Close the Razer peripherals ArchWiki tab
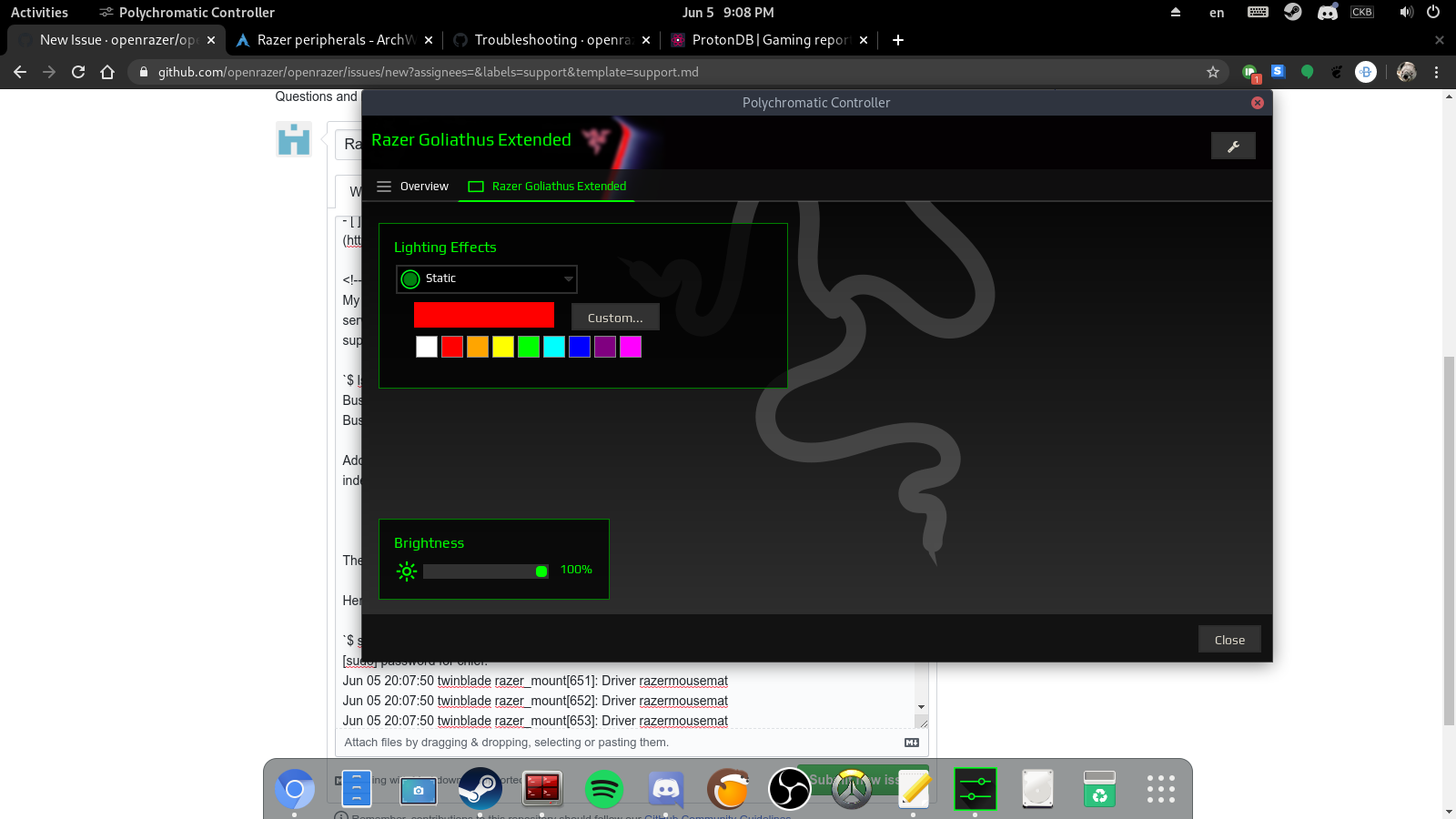Image resolution: width=1456 pixels, height=819 pixels. click(x=429, y=40)
